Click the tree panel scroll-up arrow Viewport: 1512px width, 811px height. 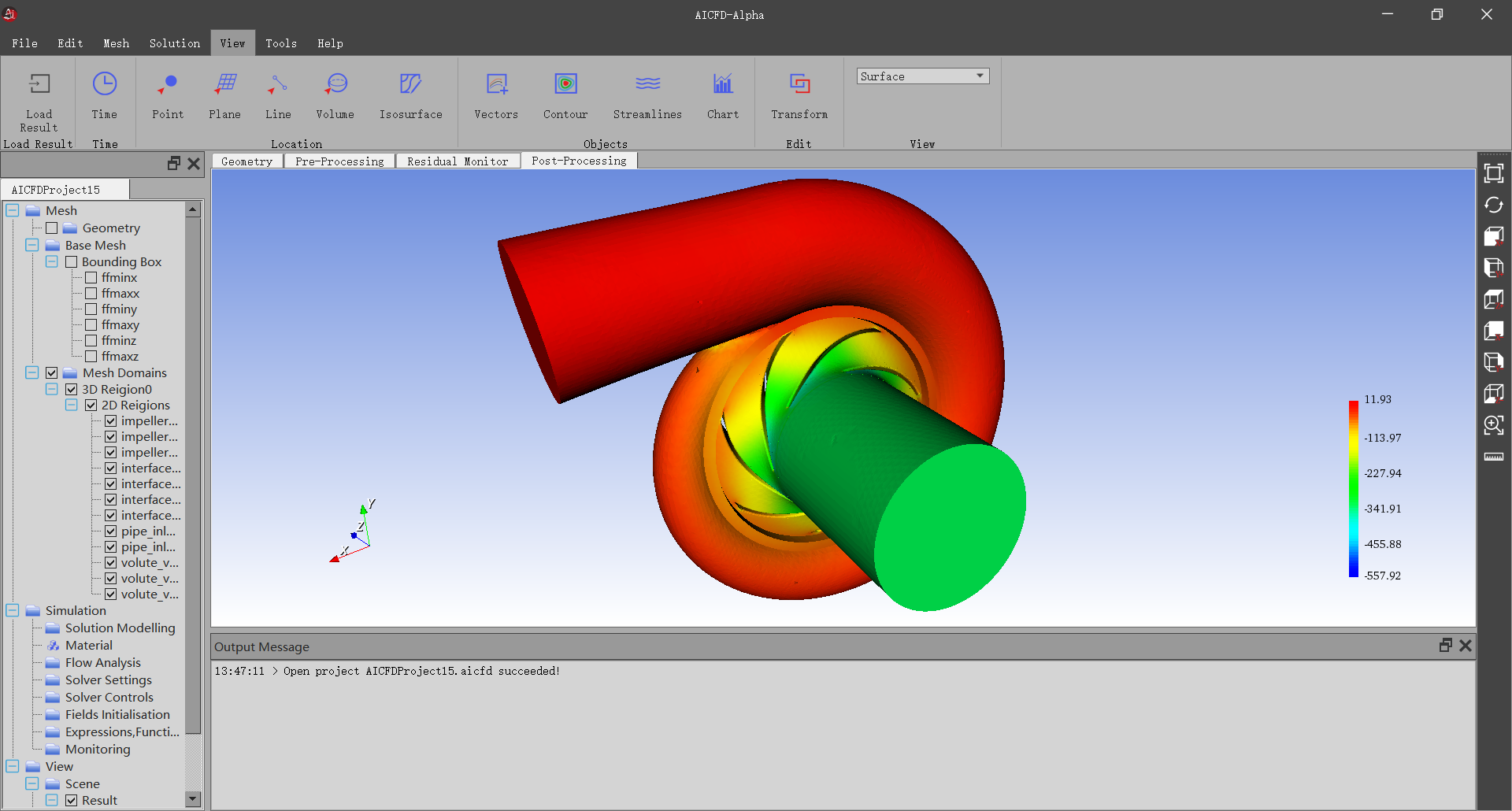[x=193, y=209]
